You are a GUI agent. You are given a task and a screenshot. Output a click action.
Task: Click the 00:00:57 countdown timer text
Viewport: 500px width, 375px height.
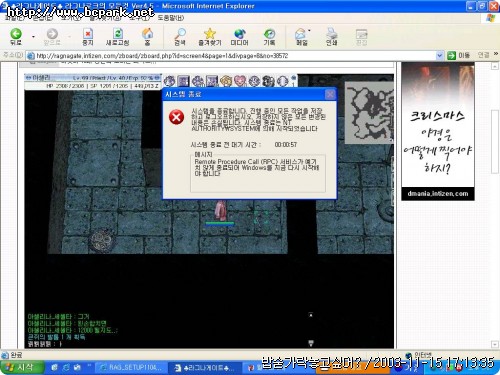point(286,145)
